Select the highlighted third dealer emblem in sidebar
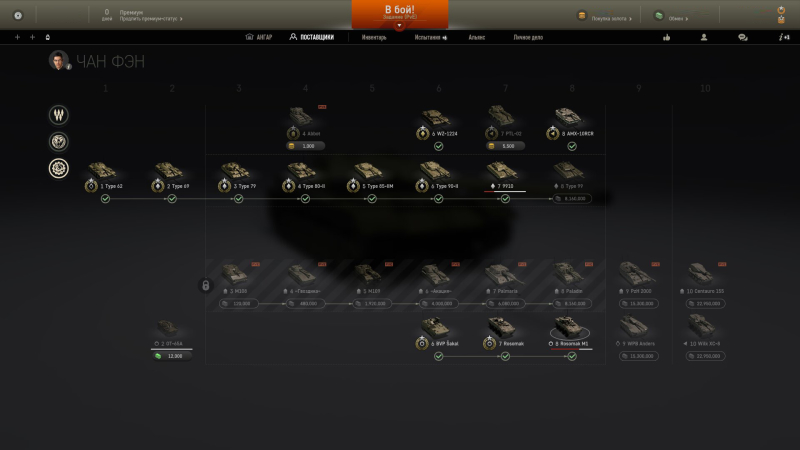 pos(59,168)
